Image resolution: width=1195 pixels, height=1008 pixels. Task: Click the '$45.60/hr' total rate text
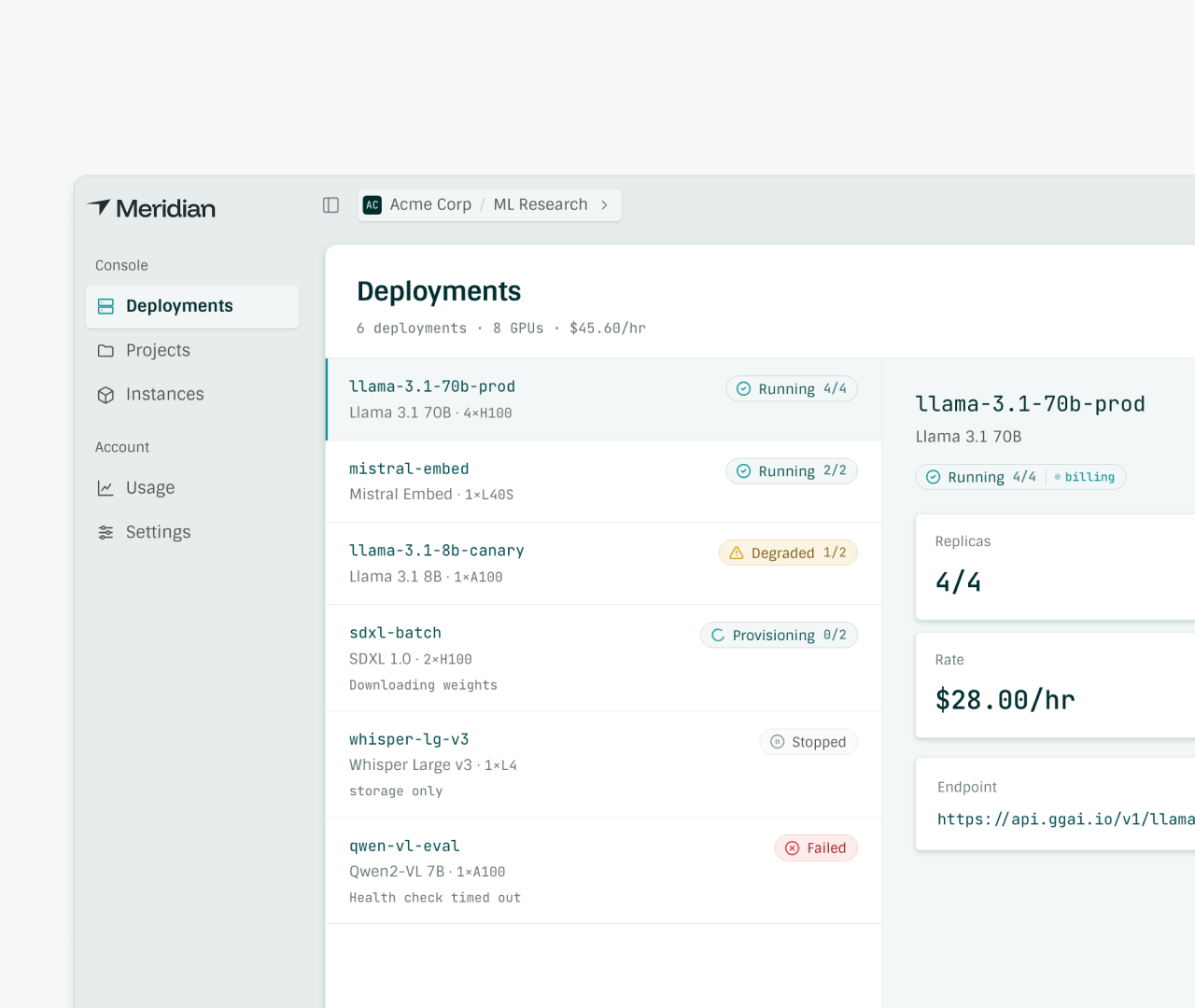pyautogui.click(x=608, y=329)
